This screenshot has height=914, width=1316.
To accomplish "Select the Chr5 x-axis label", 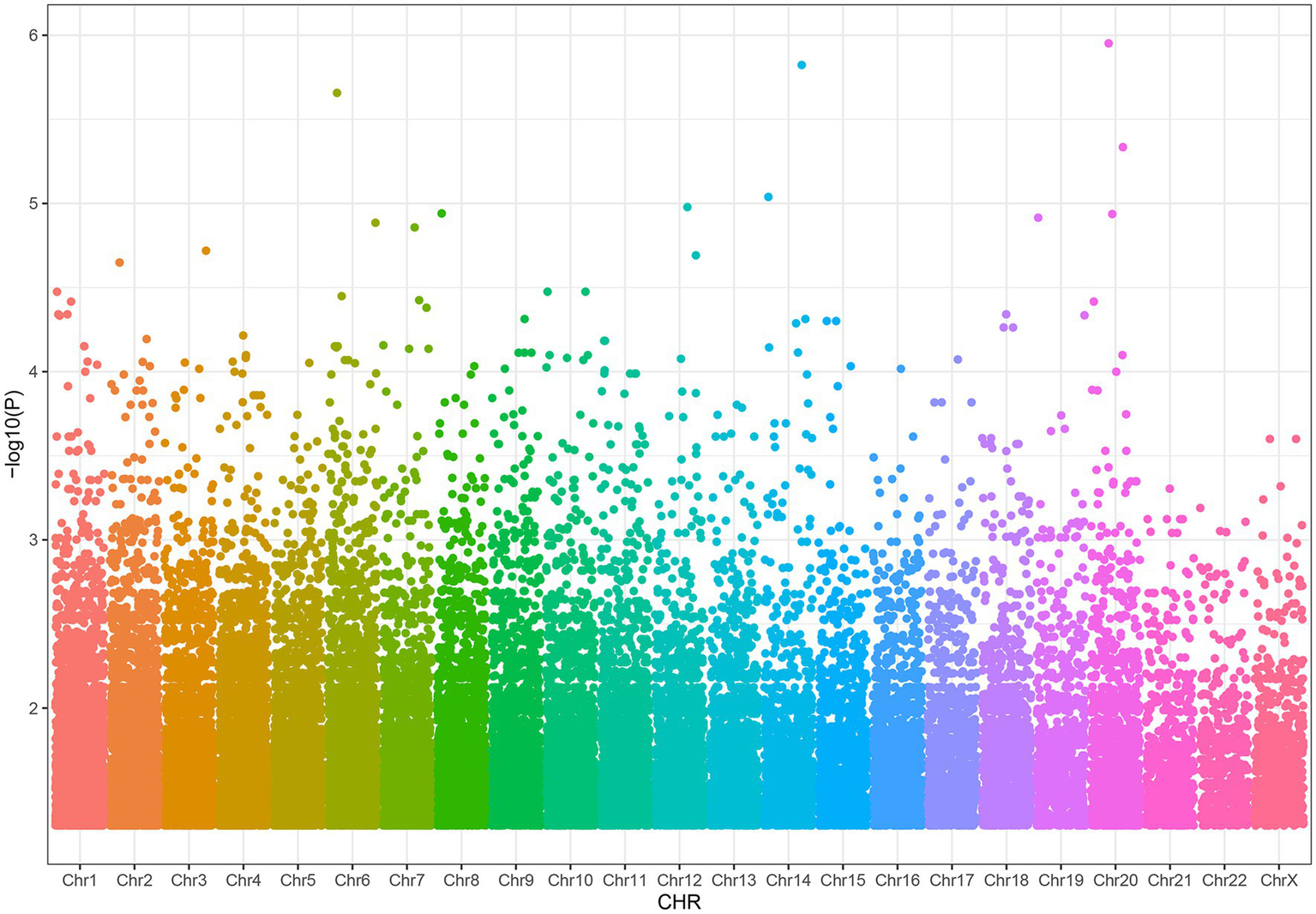I will 297,880.
